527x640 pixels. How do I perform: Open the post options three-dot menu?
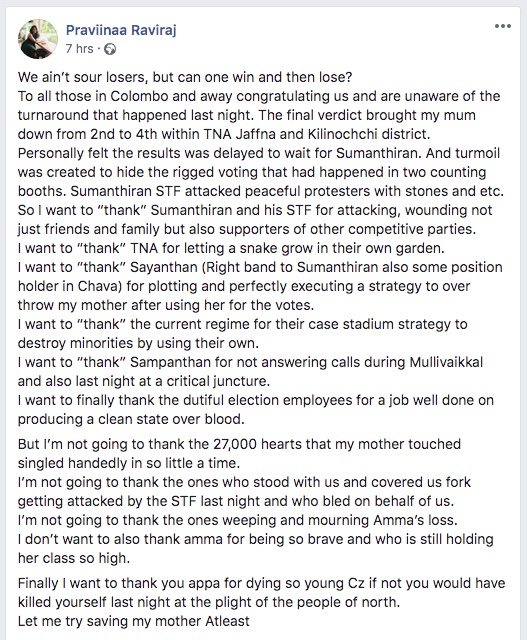click(503, 26)
